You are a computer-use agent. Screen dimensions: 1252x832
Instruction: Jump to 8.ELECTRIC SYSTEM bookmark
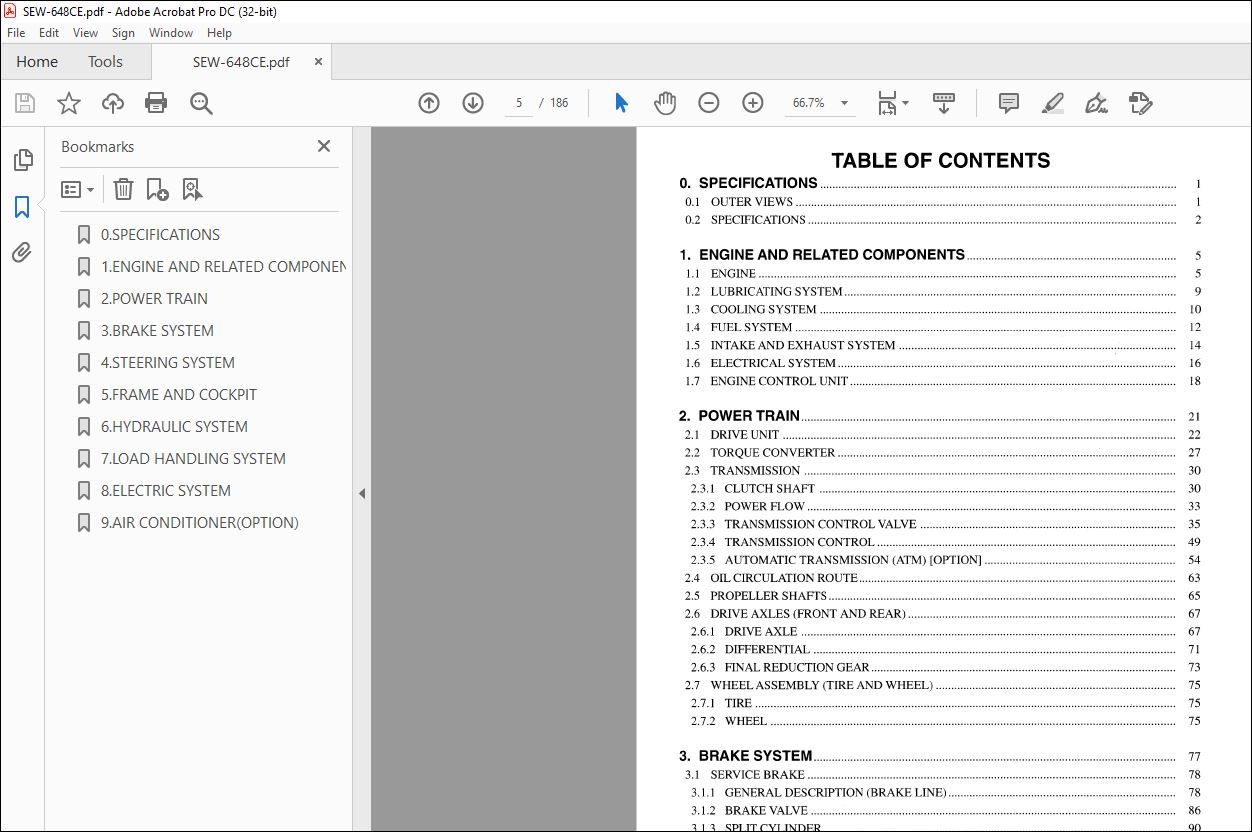(x=165, y=491)
